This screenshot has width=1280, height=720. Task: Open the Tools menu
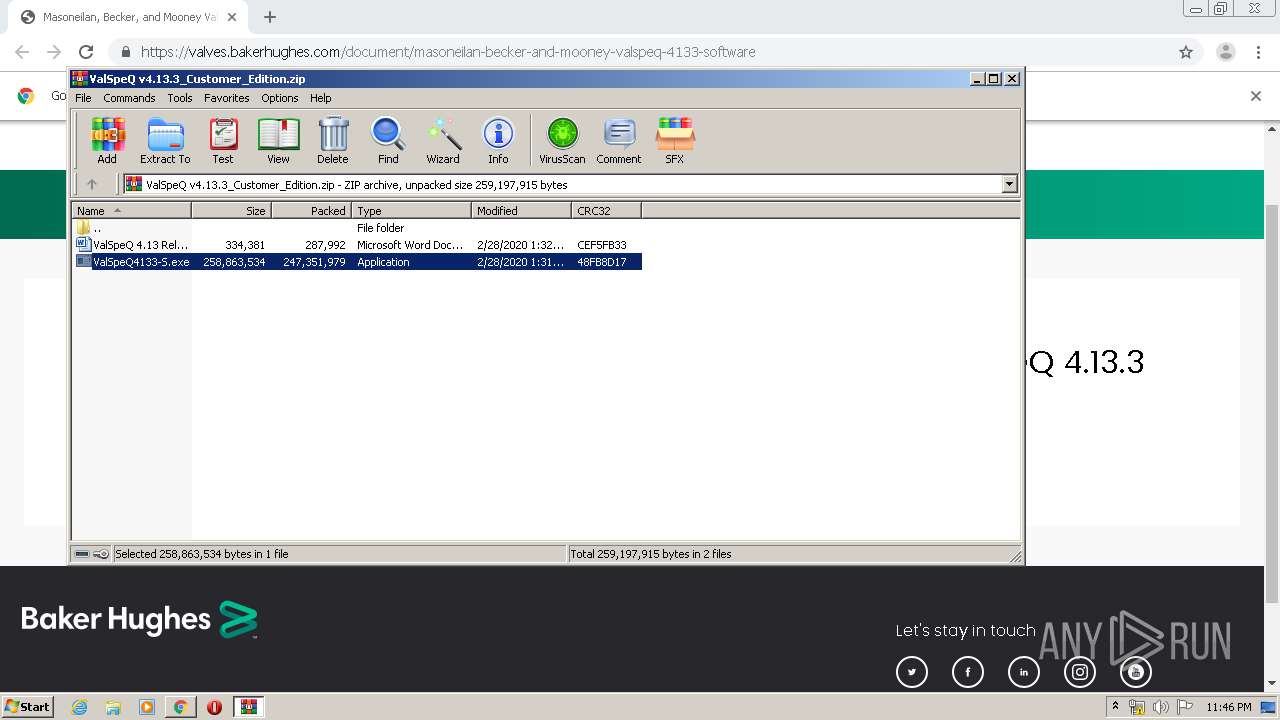point(180,98)
